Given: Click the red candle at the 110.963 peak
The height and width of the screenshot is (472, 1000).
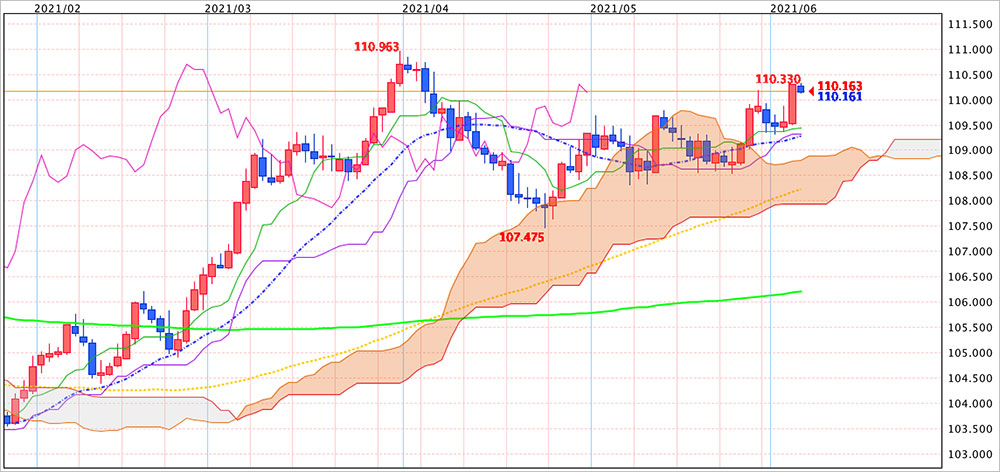Looking at the screenshot, I should click(x=399, y=73).
